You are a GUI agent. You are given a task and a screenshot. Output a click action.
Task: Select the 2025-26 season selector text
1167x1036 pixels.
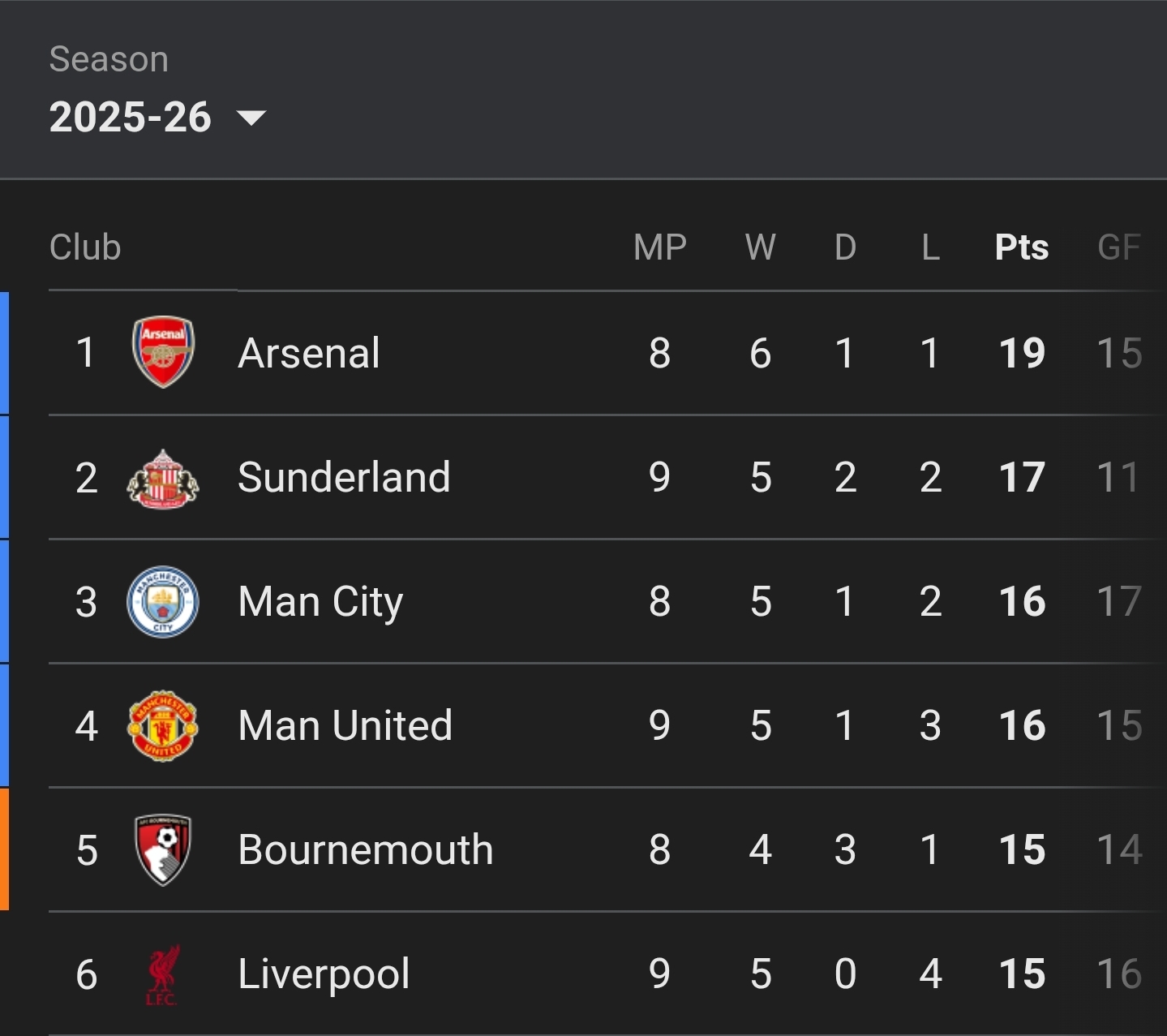pos(131,118)
